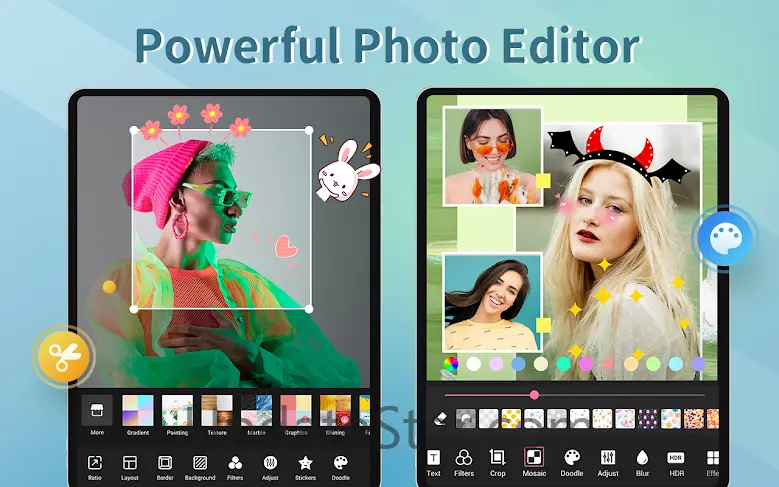
Task: Select the yellow lemon mosaic pattern
Action: (511, 418)
